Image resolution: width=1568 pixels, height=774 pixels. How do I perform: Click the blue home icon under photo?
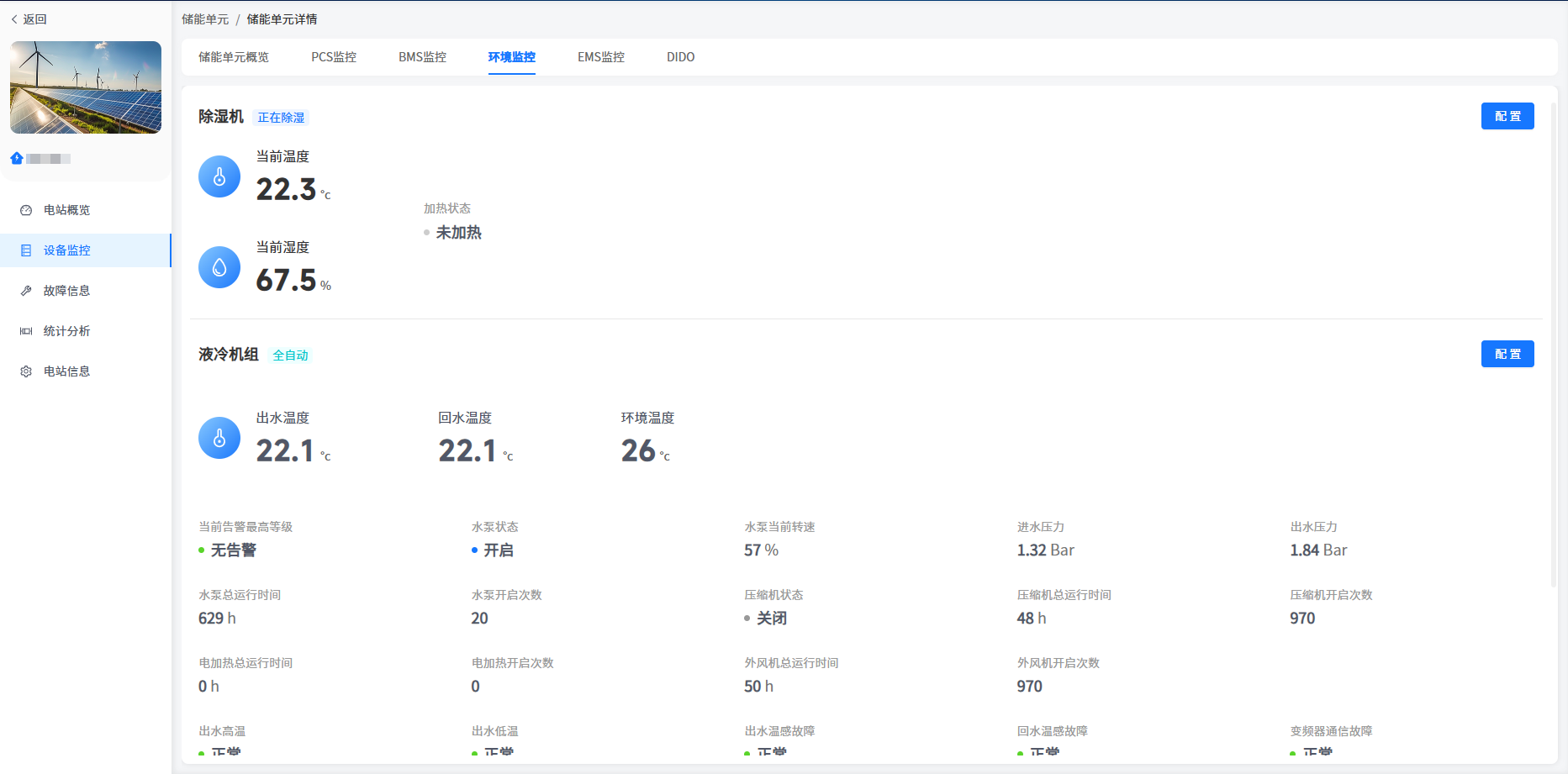click(17, 158)
